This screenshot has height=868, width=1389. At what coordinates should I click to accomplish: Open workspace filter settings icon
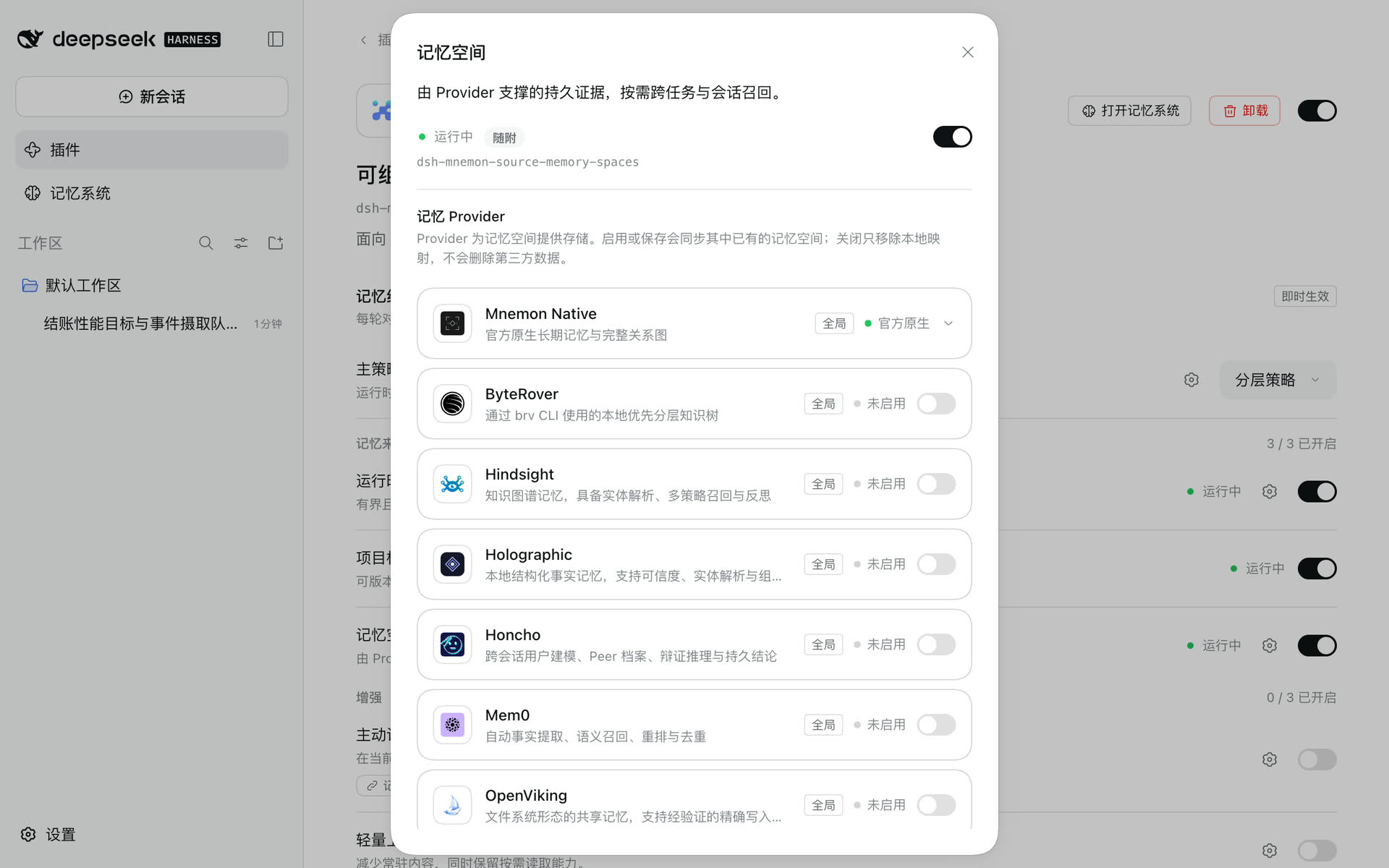[241, 243]
